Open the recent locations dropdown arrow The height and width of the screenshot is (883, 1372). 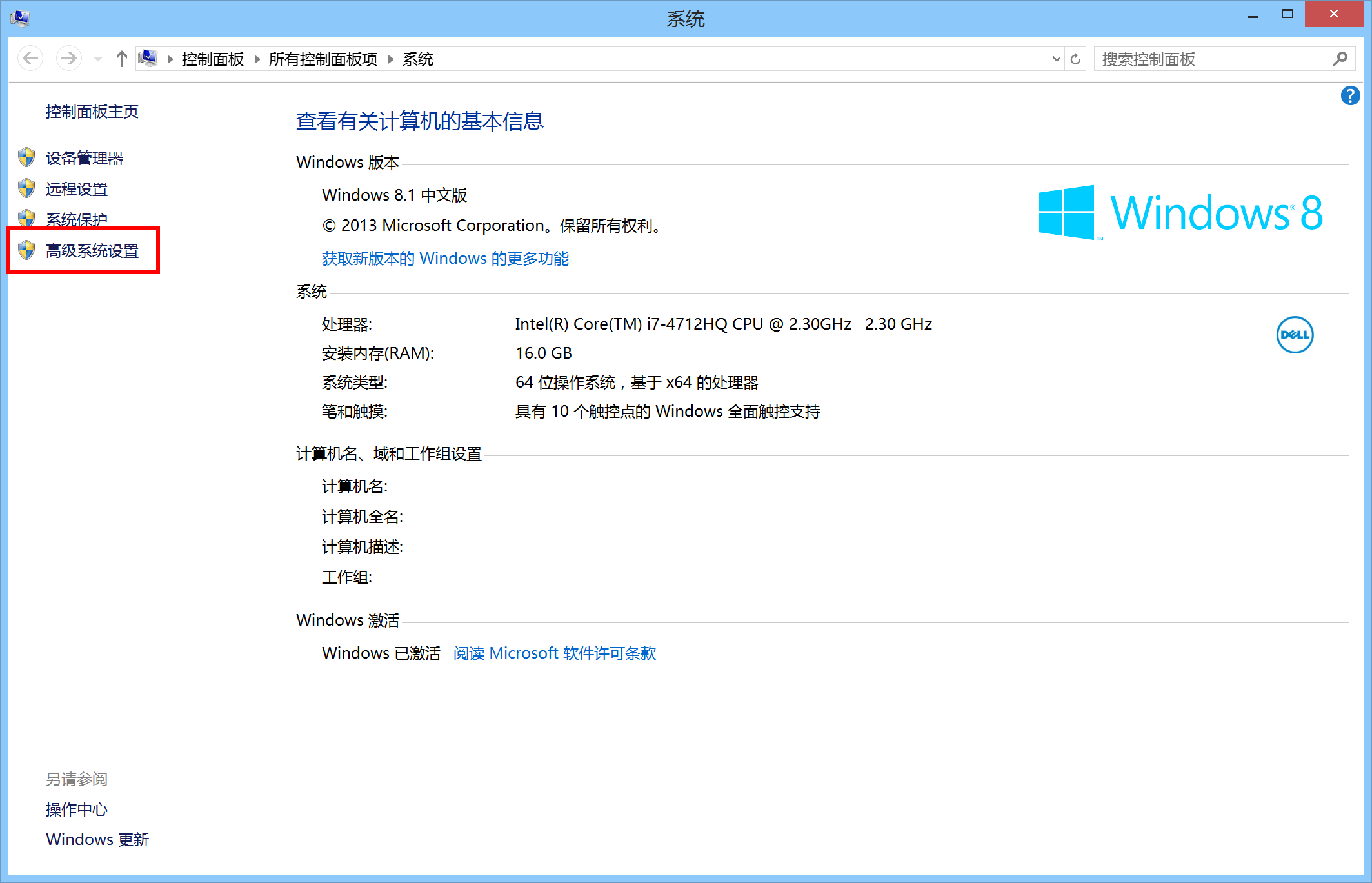point(98,59)
